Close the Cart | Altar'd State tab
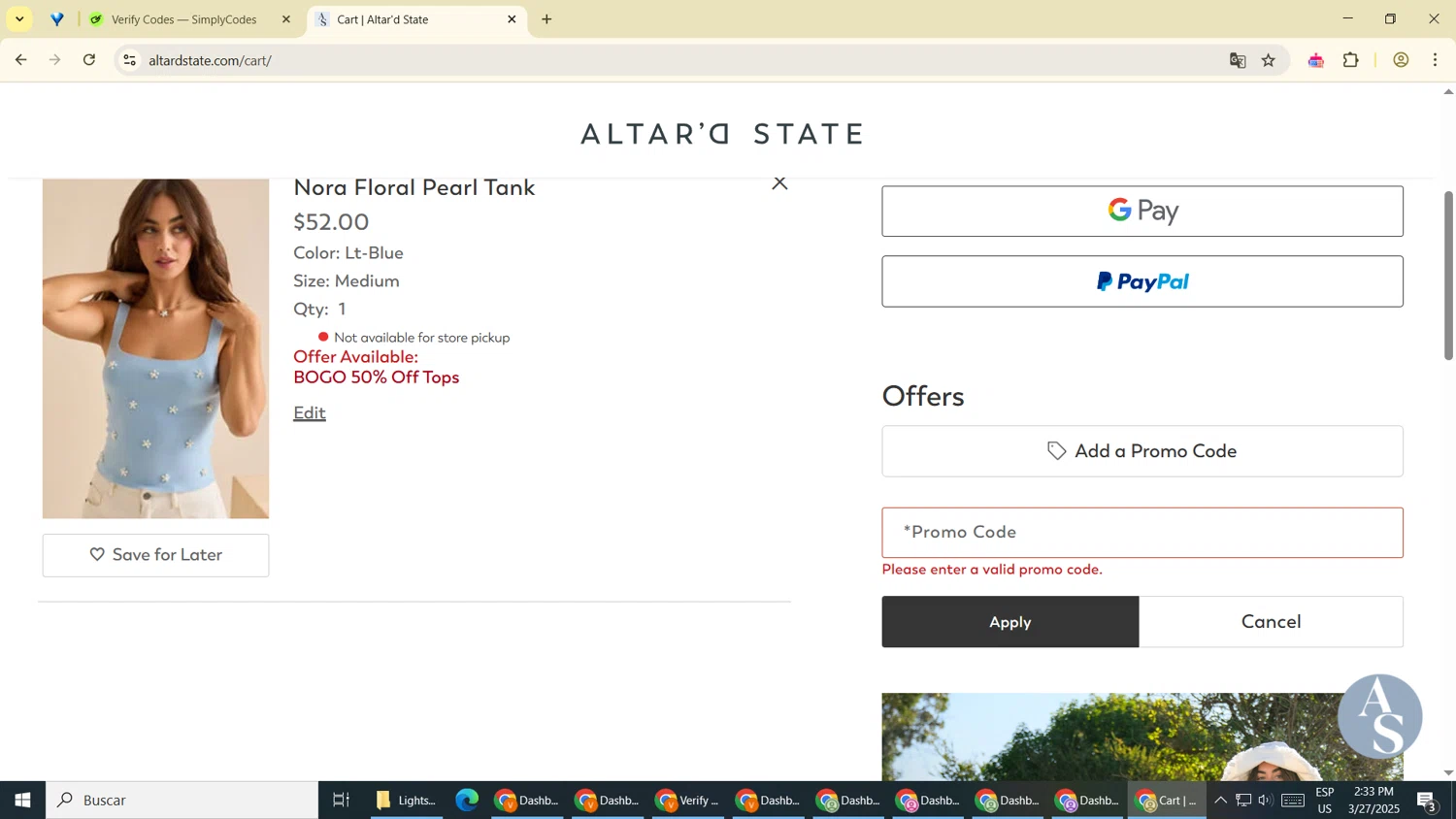This screenshot has width=1456, height=819. (x=513, y=19)
